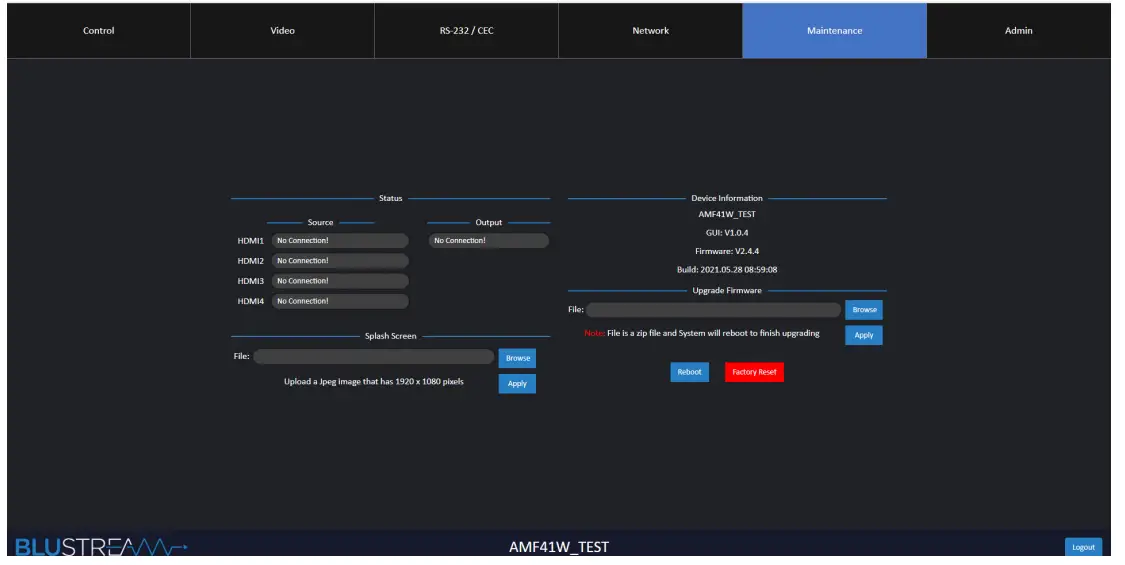Viewport: 1125px width, 565px height.
Task: Click the HDMI2 source status field
Action: (x=340, y=261)
